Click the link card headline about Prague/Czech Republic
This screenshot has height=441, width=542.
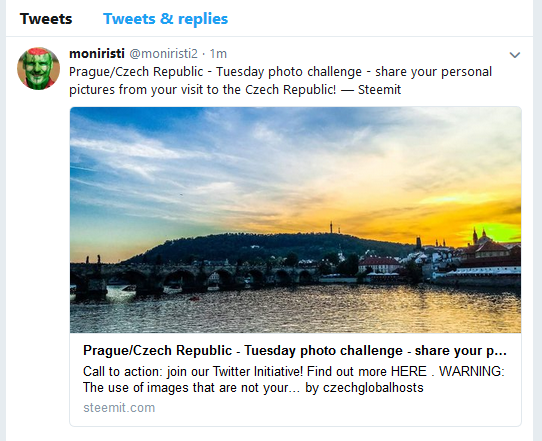tap(295, 350)
